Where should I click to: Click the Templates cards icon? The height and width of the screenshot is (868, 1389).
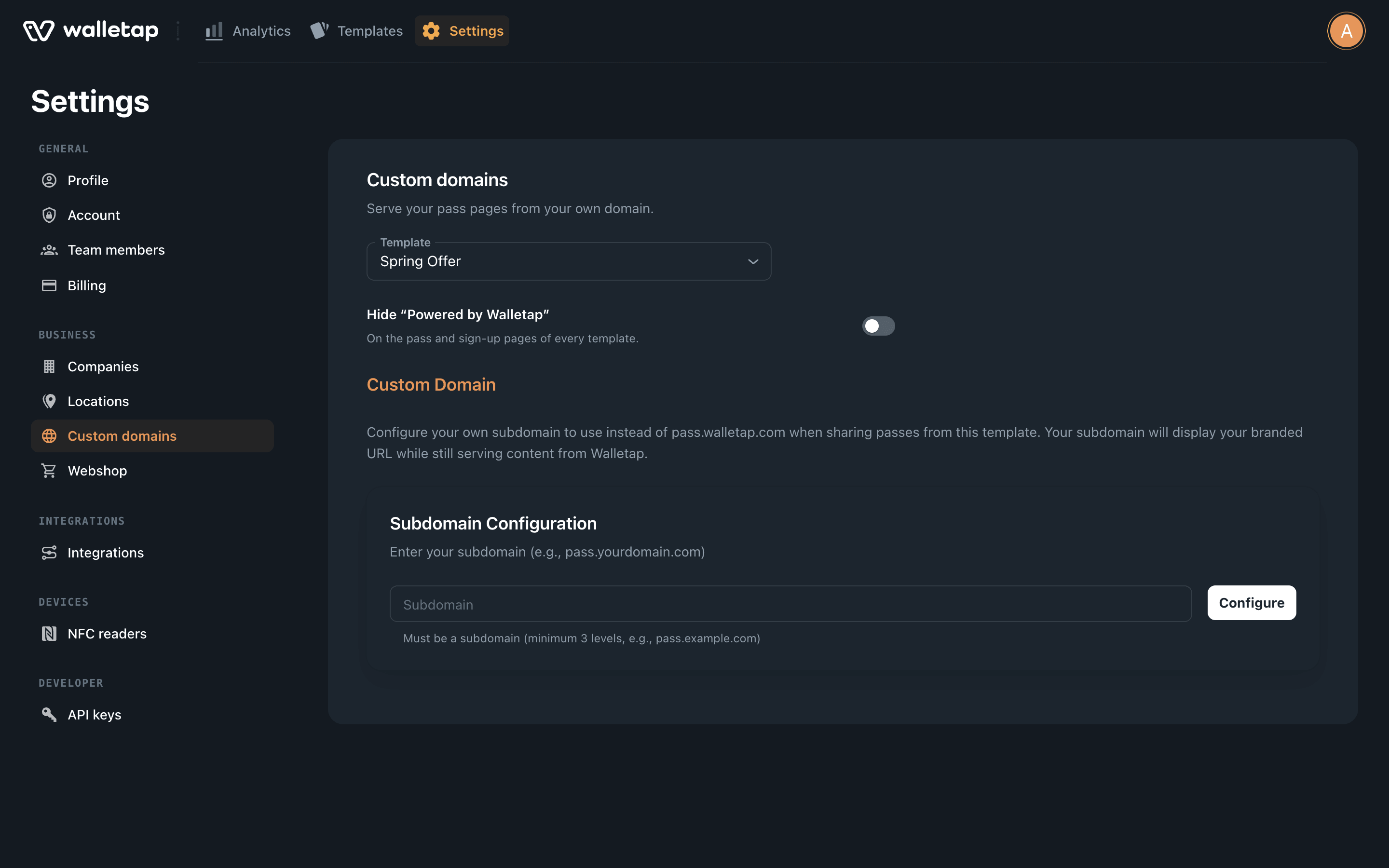point(319,30)
